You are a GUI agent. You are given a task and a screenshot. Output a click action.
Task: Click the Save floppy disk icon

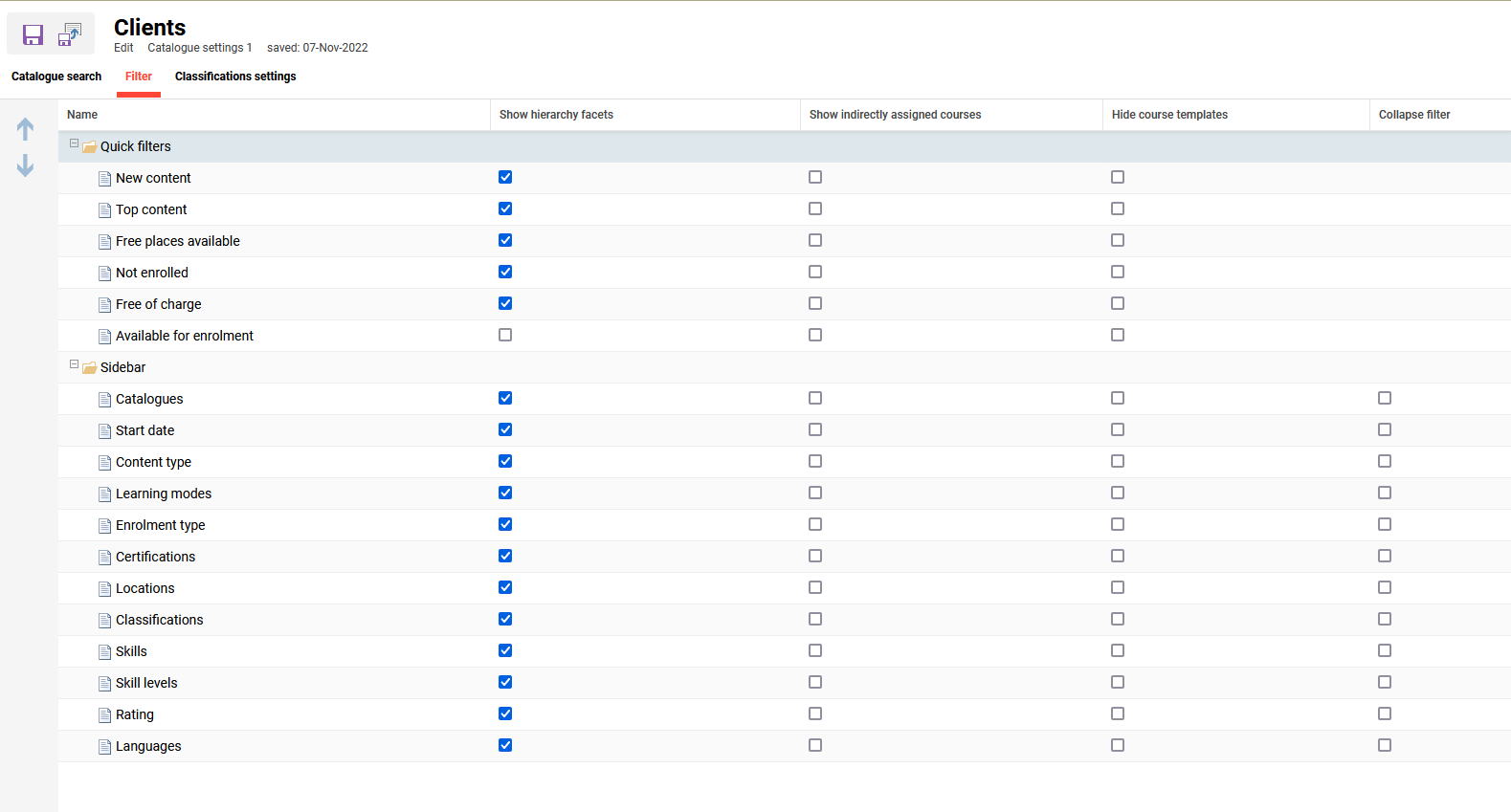(33, 35)
